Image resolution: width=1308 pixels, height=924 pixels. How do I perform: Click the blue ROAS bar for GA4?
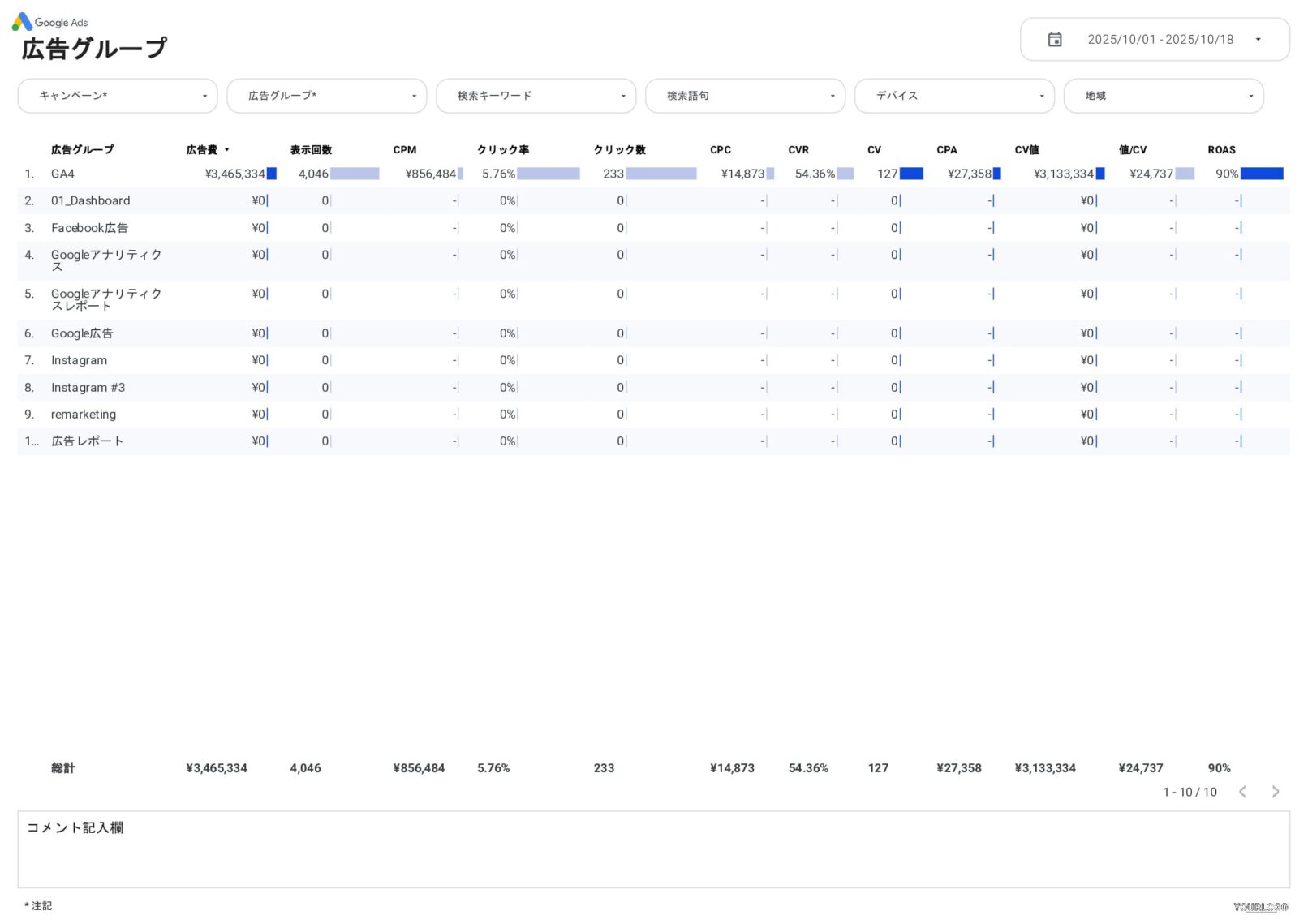pyautogui.click(x=1262, y=174)
